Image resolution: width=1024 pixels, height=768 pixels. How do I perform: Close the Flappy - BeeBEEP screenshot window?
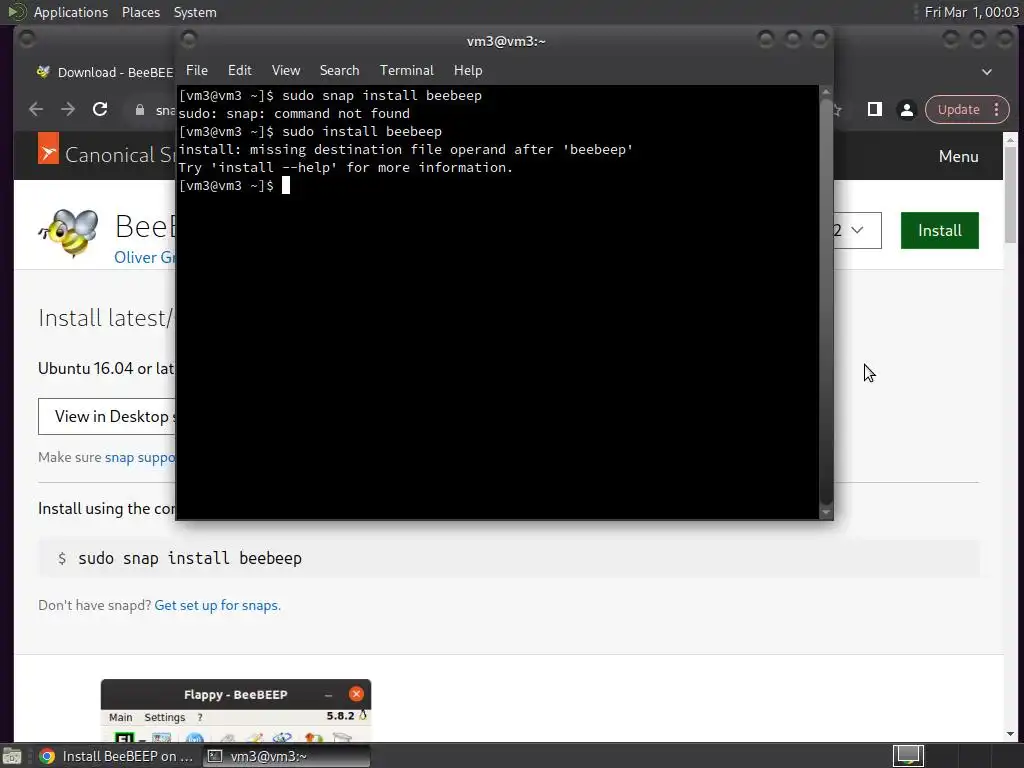(356, 694)
